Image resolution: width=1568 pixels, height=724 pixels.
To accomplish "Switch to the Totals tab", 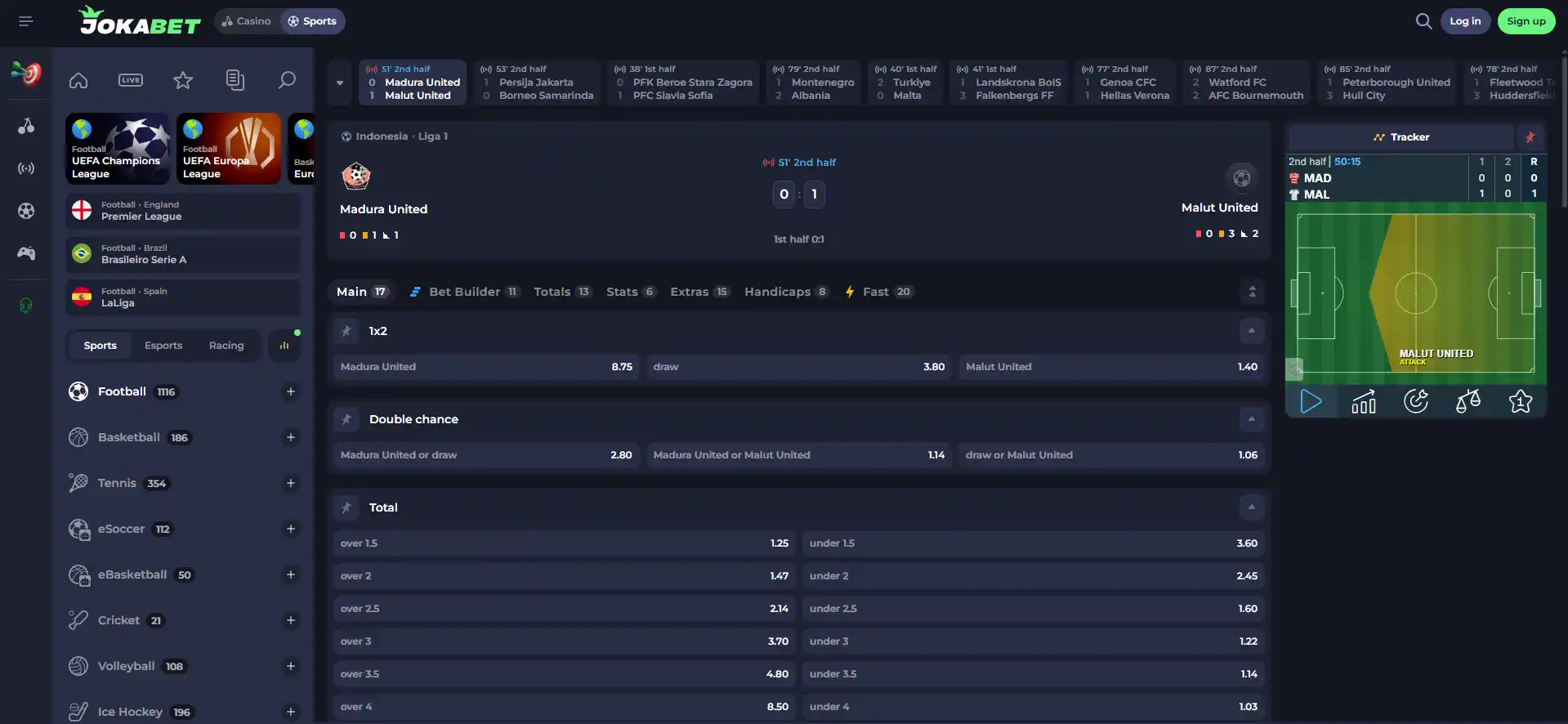I will pyautogui.click(x=563, y=292).
